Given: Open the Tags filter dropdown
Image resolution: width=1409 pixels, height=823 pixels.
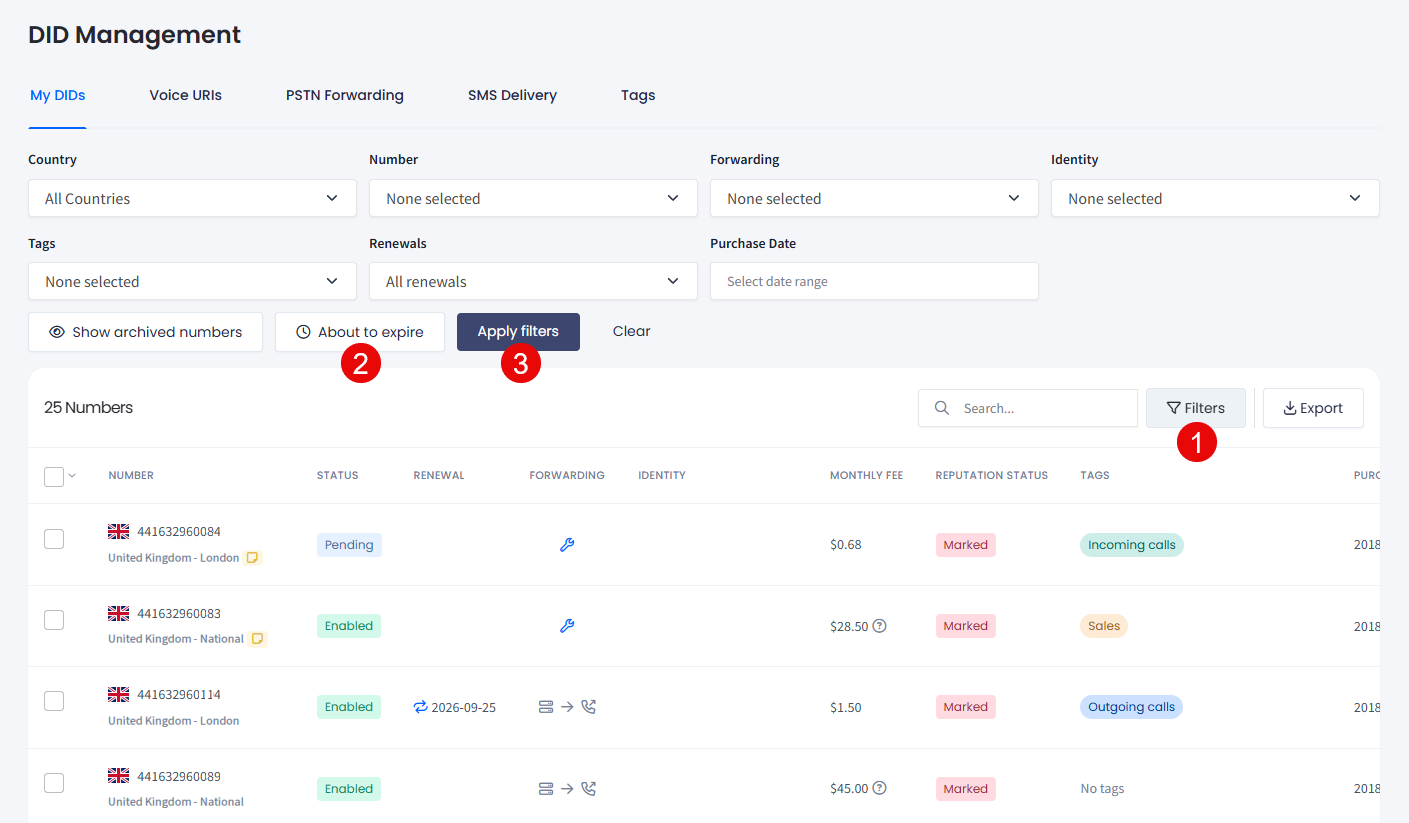Looking at the screenshot, I should pyautogui.click(x=192, y=281).
